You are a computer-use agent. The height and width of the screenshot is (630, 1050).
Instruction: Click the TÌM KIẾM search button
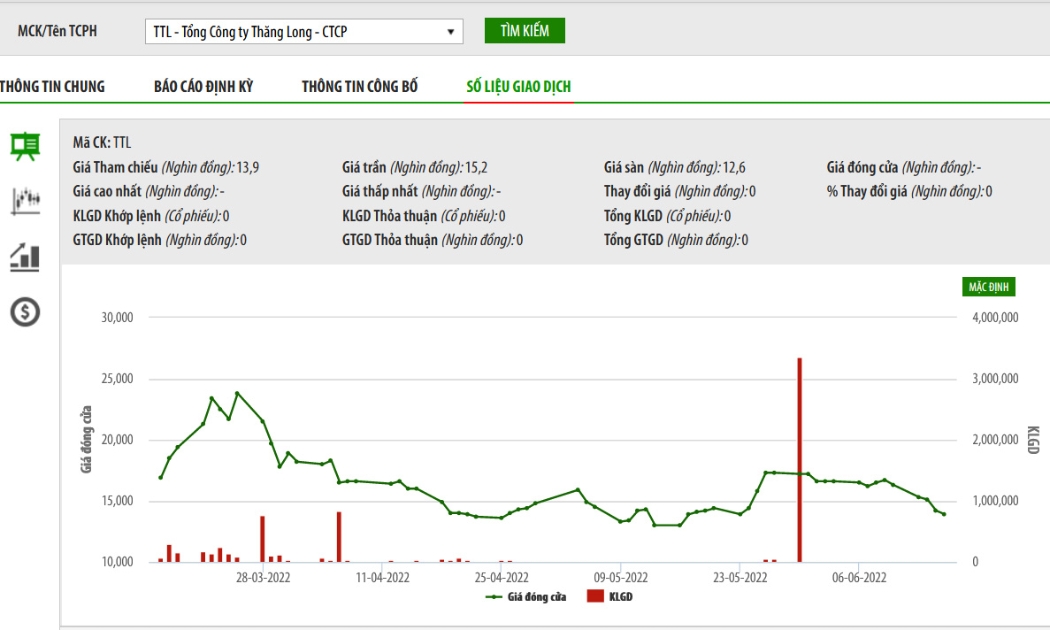[524, 31]
